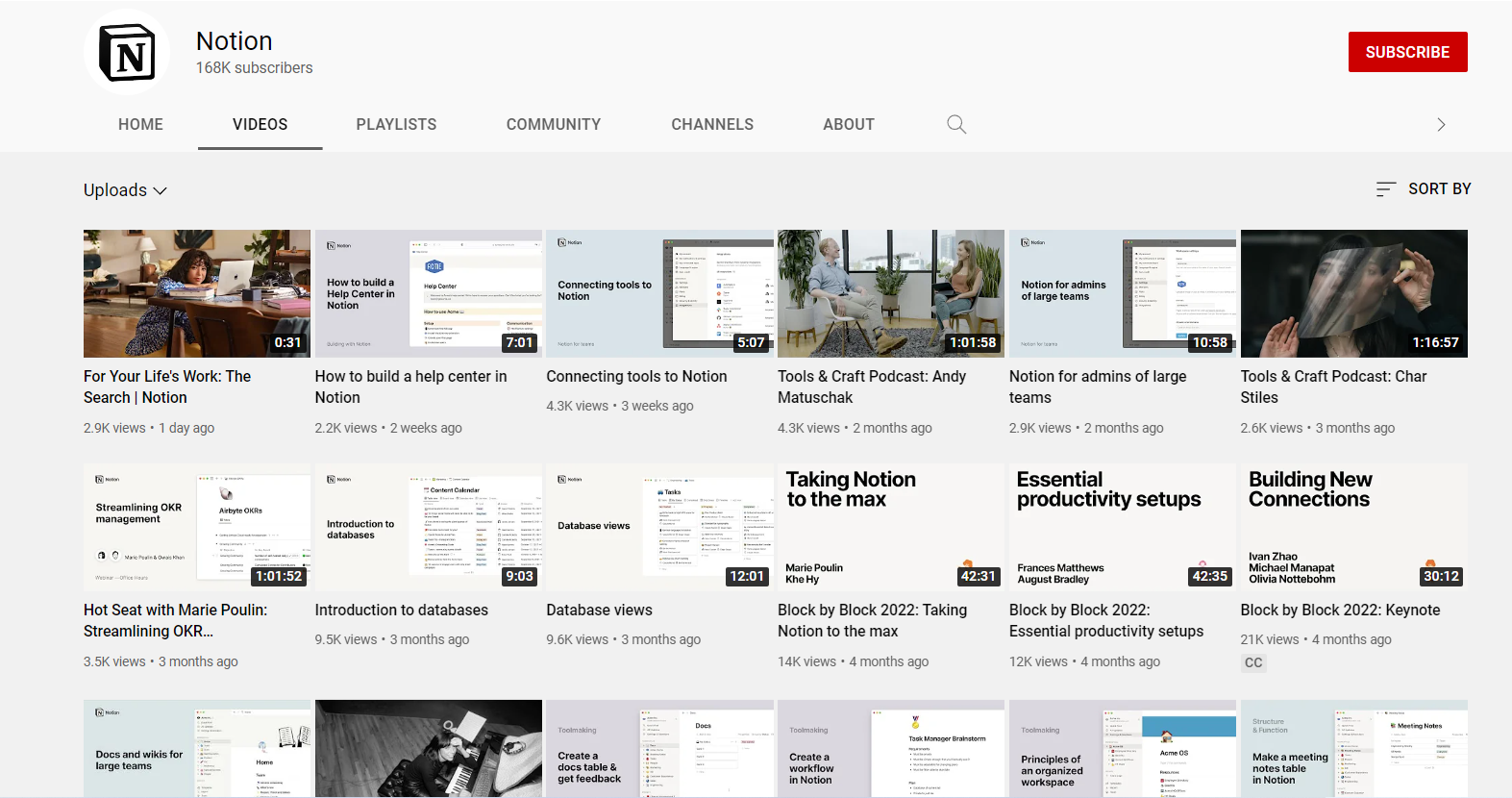1512x798 pixels.
Task: Open 'How to build a Help Center' thumbnail
Action: coord(429,293)
